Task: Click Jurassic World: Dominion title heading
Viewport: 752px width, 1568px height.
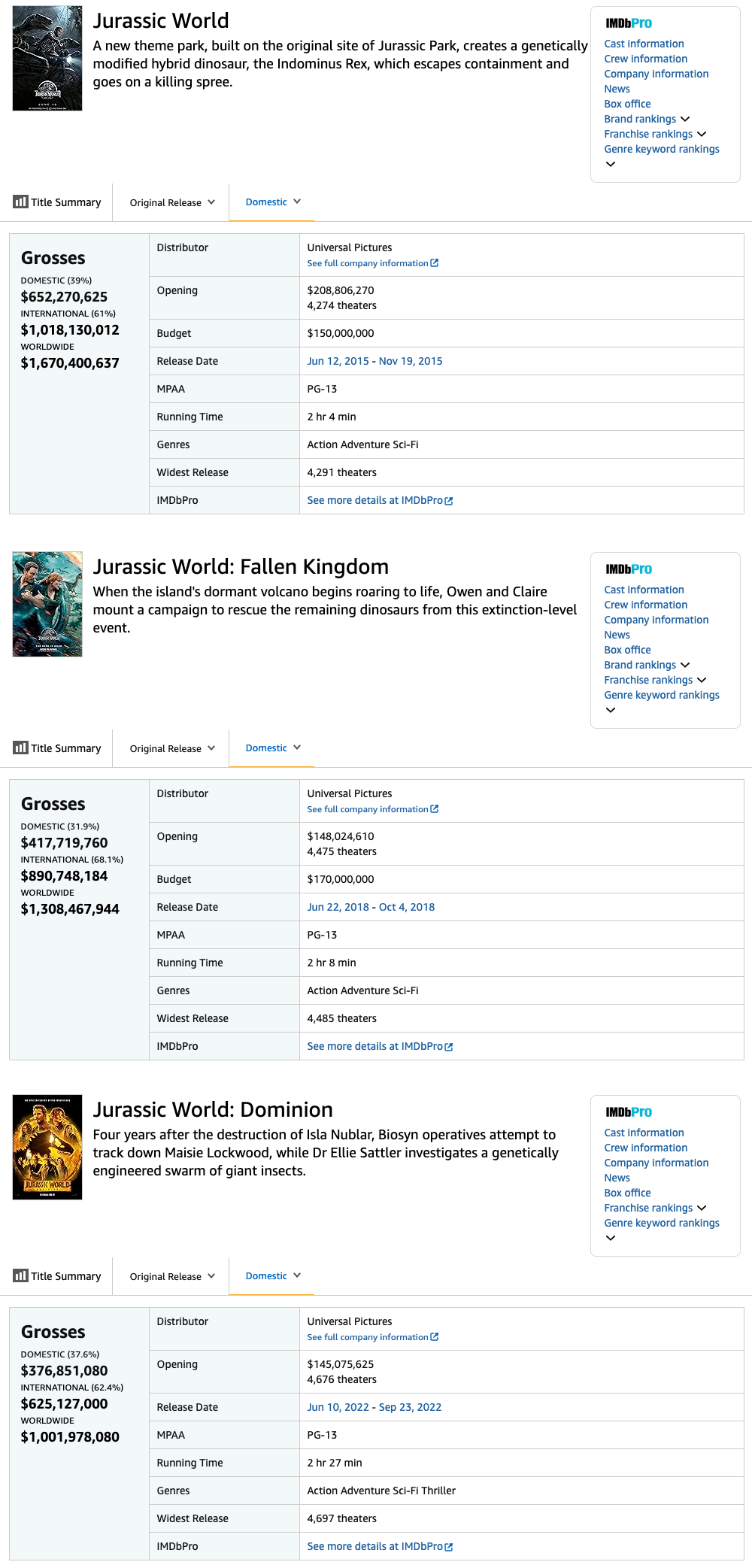Action: [213, 1110]
